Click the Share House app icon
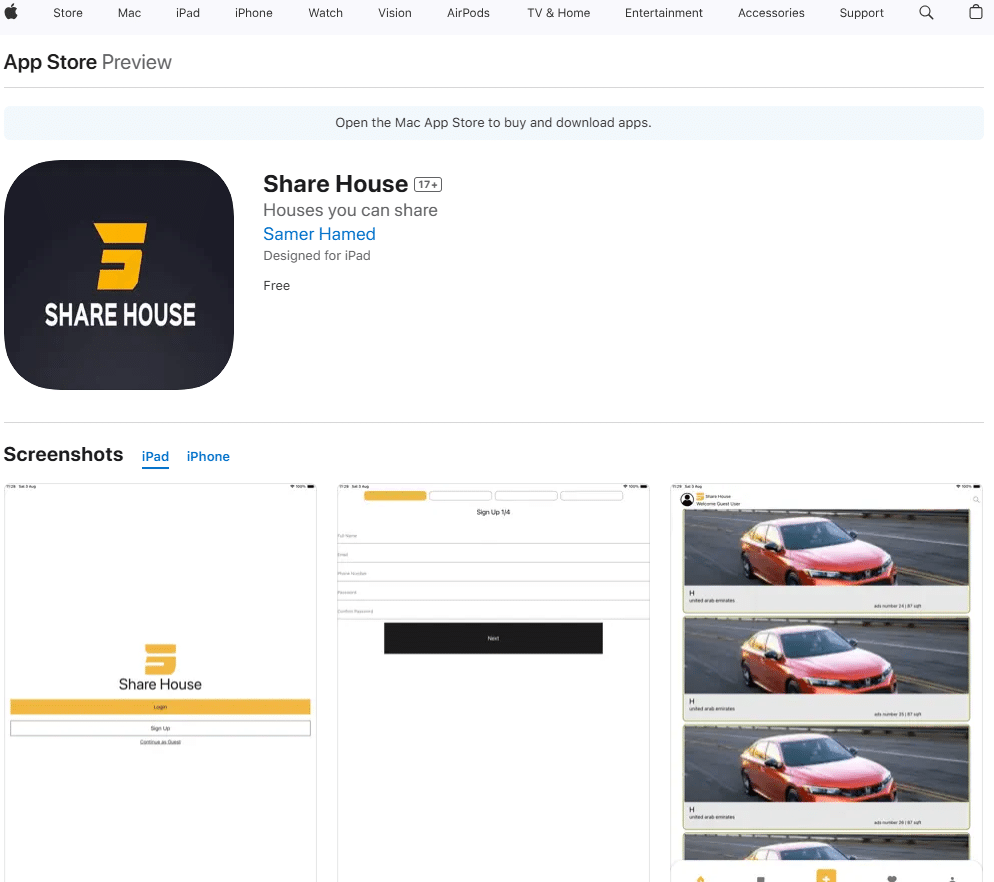 119,275
